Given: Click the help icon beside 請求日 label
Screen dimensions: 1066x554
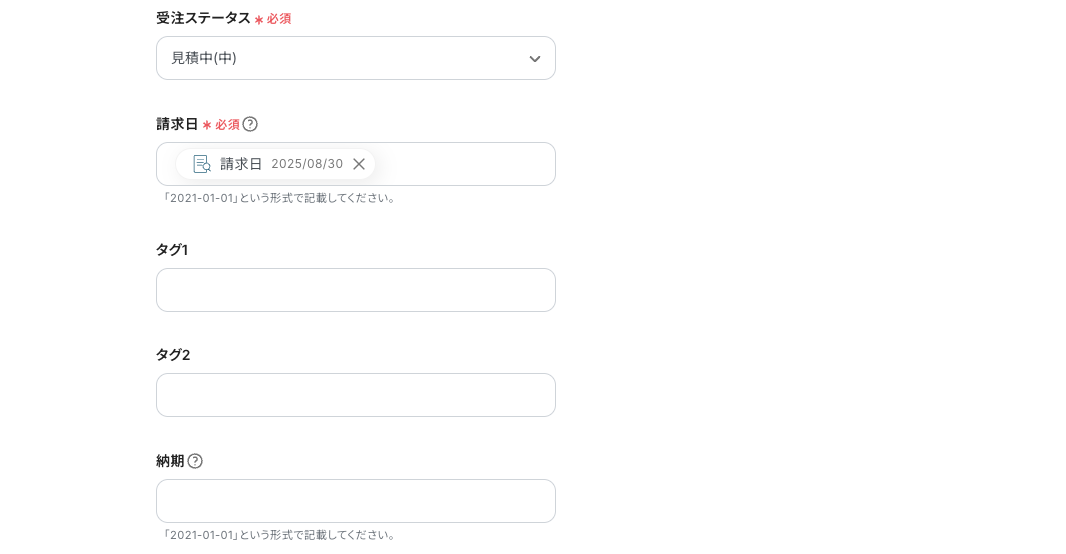Looking at the screenshot, I should 250,124.
